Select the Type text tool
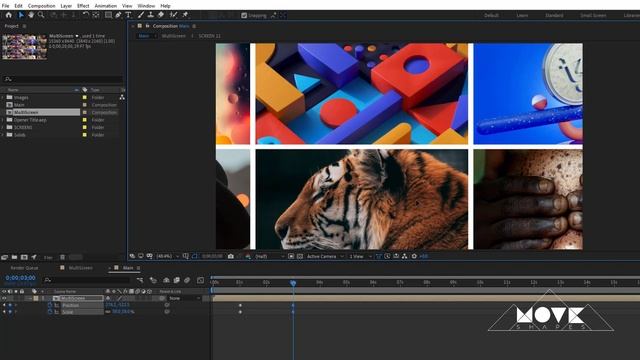Viewport: 640px width, 360px height. coord(129,15)
